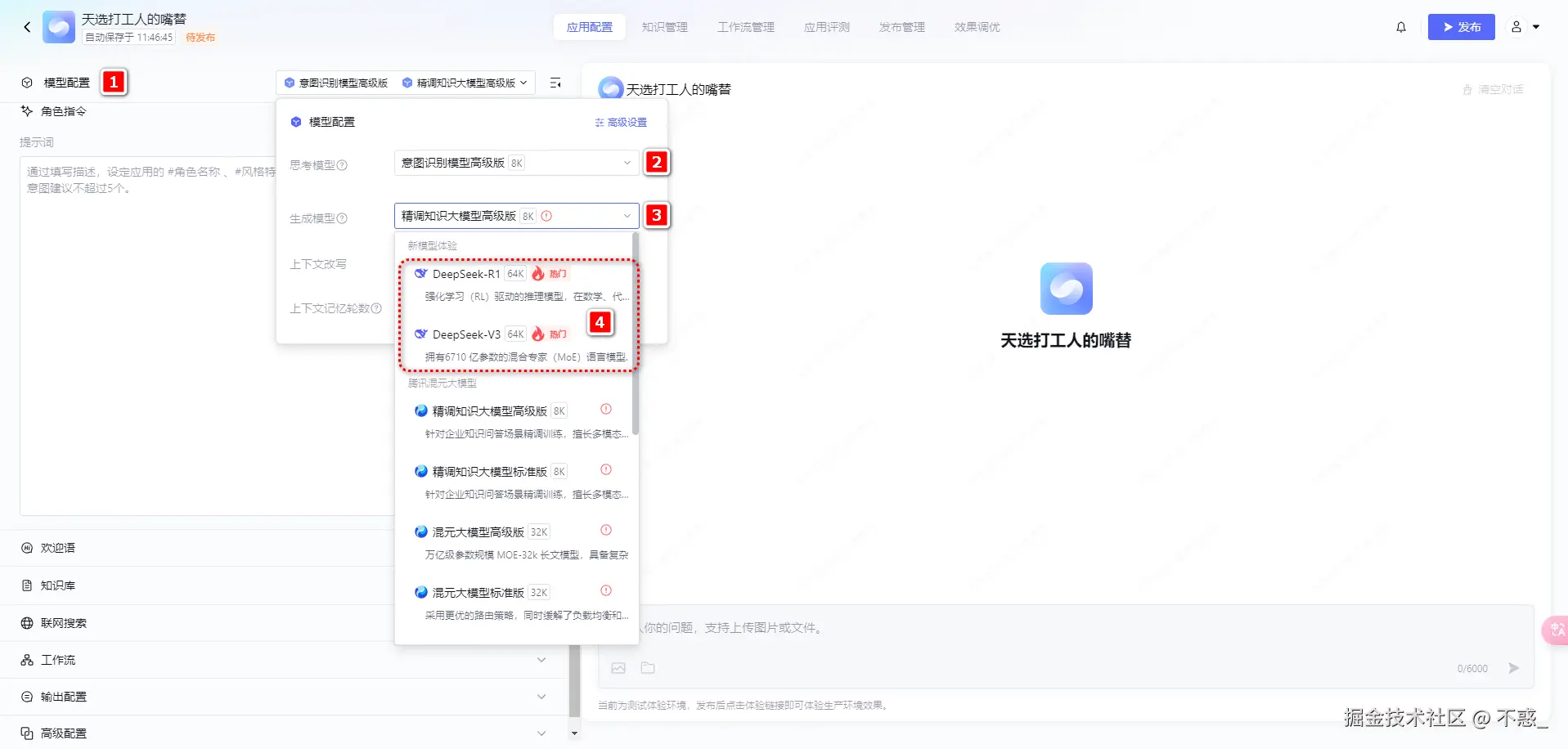Click the help icon beside 上下文记忆轮数
The height and width of the screenshot is (749, 1568).
376,308
